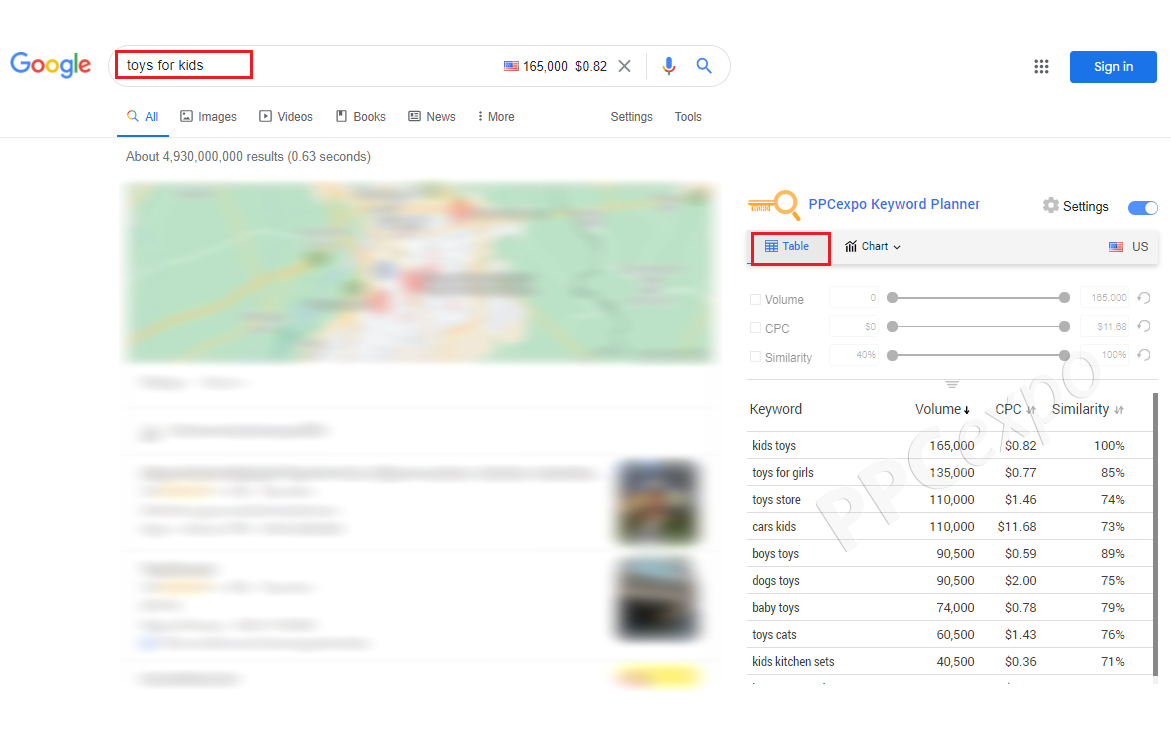Image resolution: width=1171 pixels, height=729 pixels.
Task: Open the PPCexpo Keyword Planner title link
Action: coord(894,204)
